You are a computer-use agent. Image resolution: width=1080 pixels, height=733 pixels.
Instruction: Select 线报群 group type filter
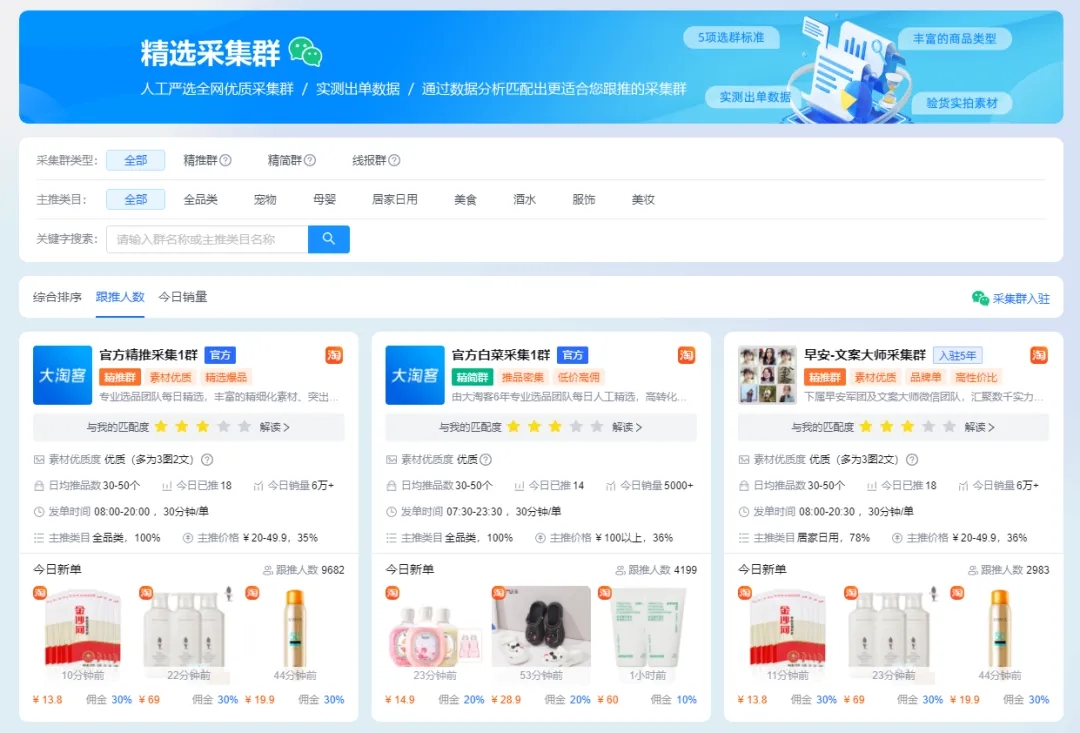click(369, 161)
